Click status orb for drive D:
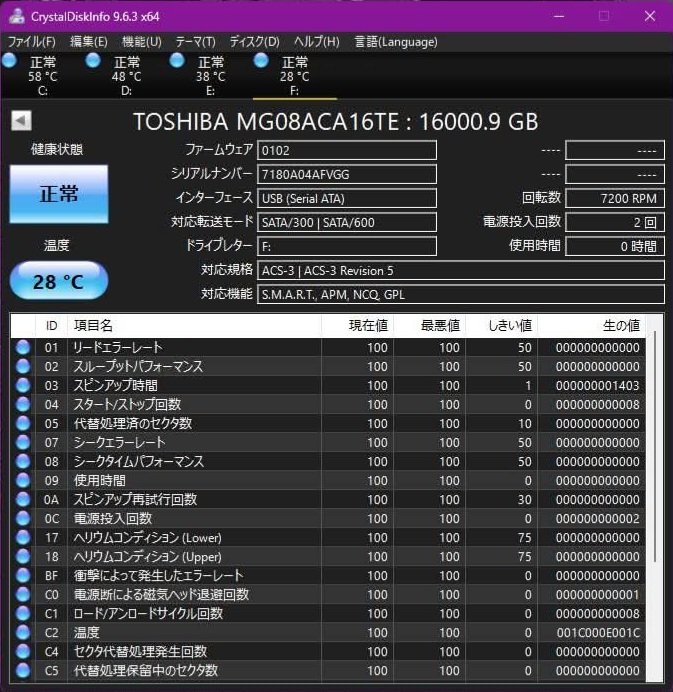This screenshot has height=692, width=673. [94, 61]
